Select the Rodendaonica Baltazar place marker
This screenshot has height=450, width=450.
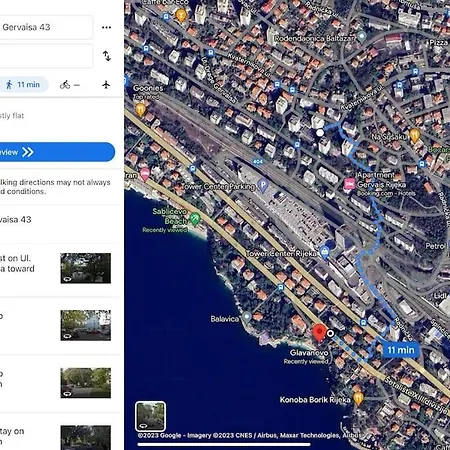tap(361, 36)
